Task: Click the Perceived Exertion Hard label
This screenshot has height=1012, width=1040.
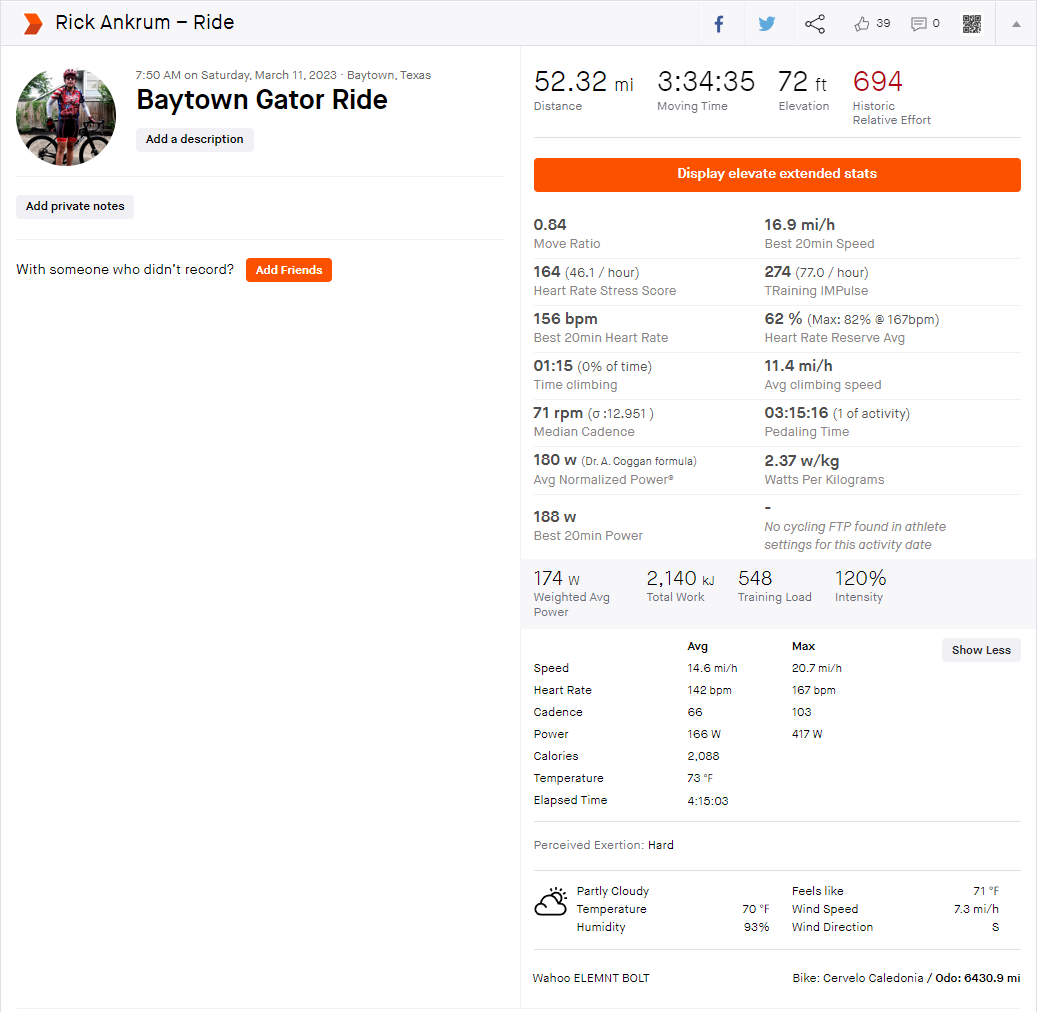Action: pos(660,845)
